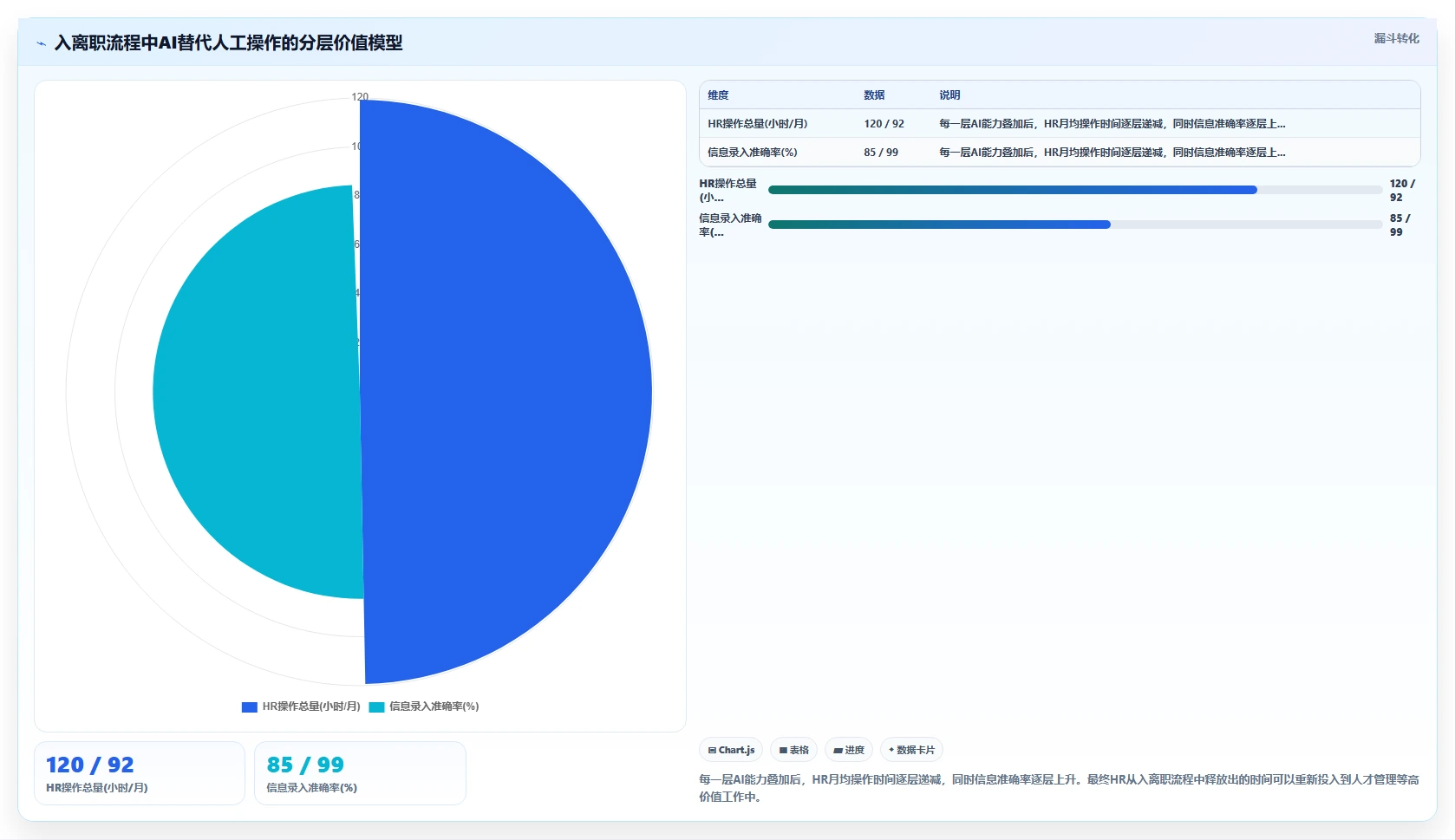This screenshot has height=840, width=1455.
Task: Click the description text in HR操作总量 row
Action: 1112,124
